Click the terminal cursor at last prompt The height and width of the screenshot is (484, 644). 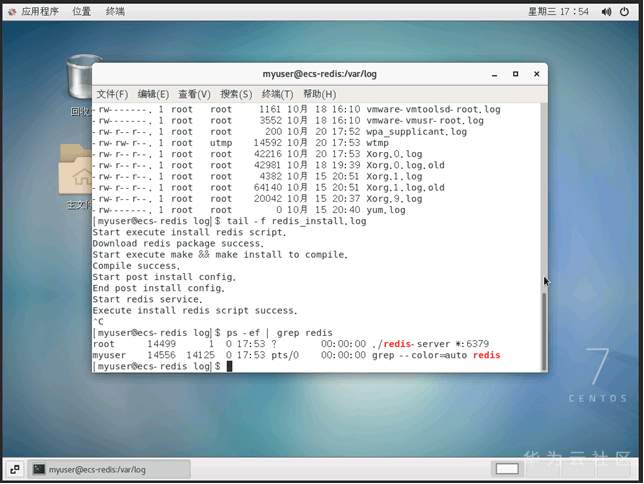(230, 366)
